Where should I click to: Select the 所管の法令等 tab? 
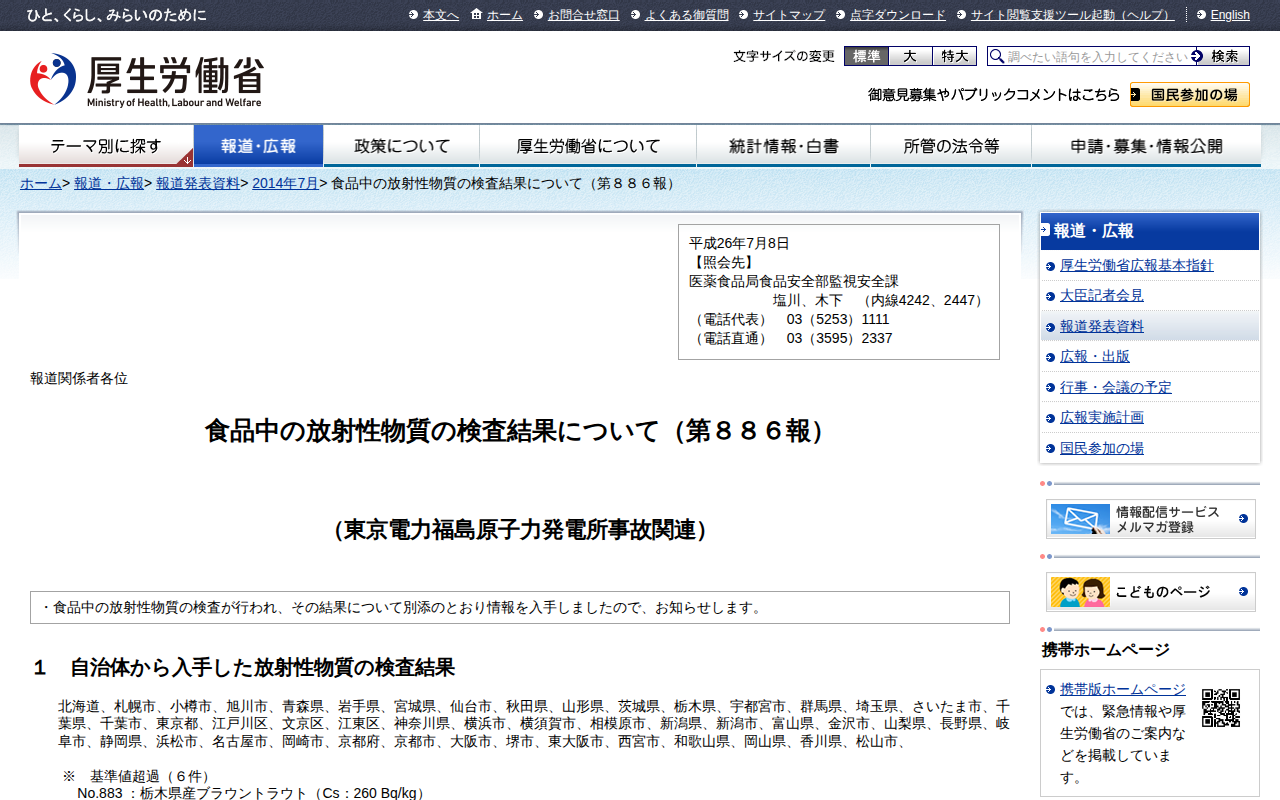pyautogui.click(x=951, y=146)
